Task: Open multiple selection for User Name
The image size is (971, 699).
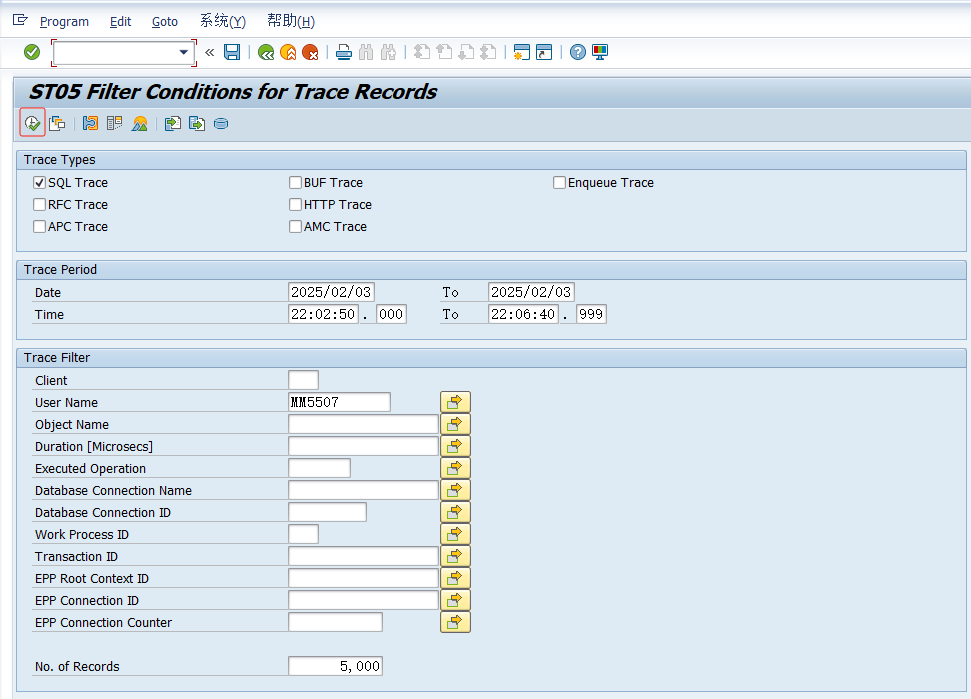Action: tap(455, 401)
